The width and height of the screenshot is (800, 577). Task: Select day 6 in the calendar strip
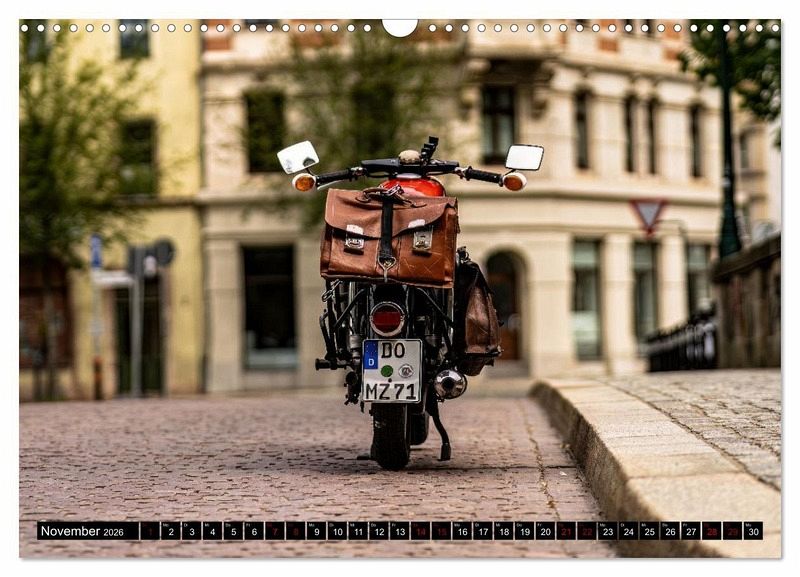[x=254, y=531]
